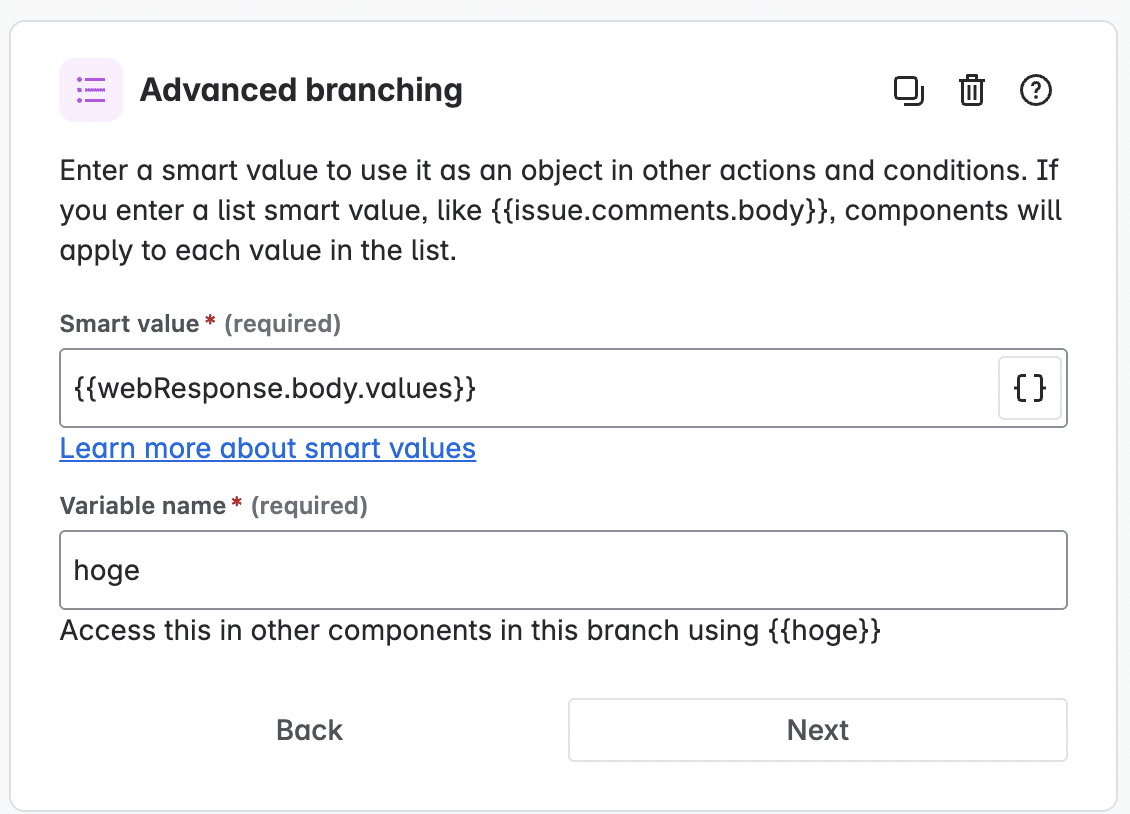Open the smart value picker beside Smart value field

click(1029, 388)
